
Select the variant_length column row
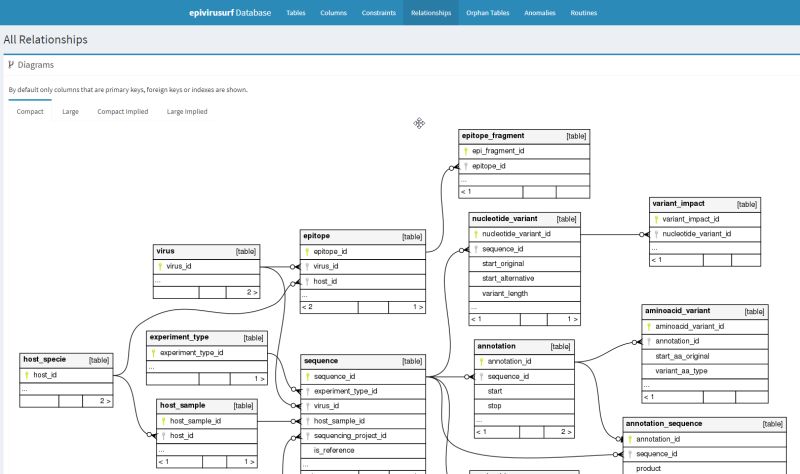(x=524, y=293)
